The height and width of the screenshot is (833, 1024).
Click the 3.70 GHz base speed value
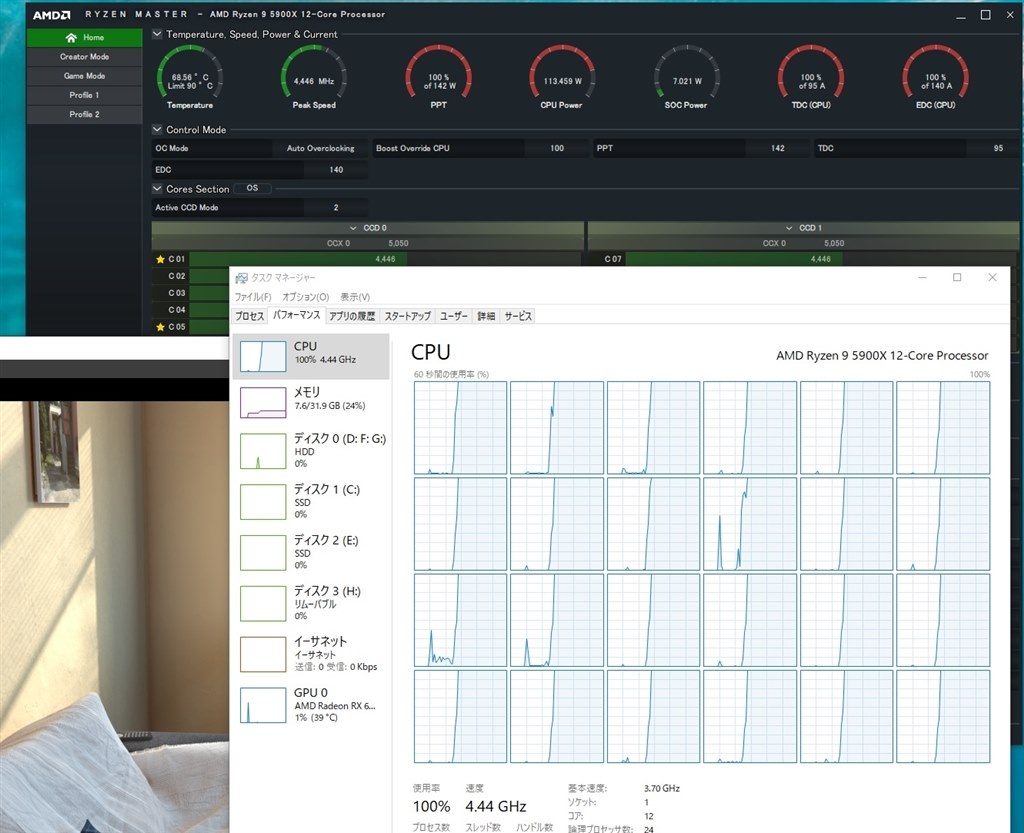[662, 789]
